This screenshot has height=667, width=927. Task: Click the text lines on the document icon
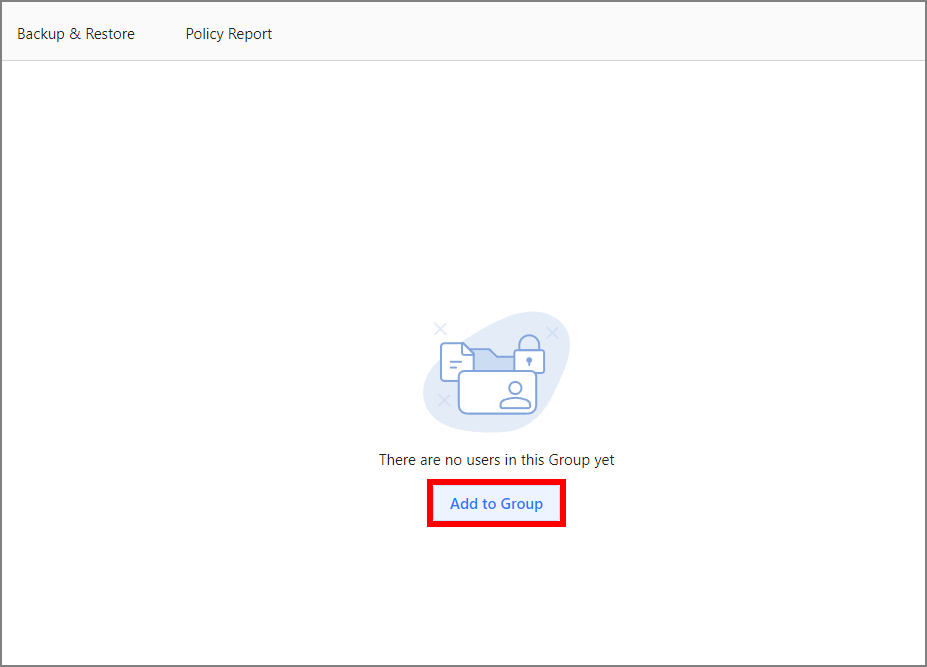coord(455,365)
